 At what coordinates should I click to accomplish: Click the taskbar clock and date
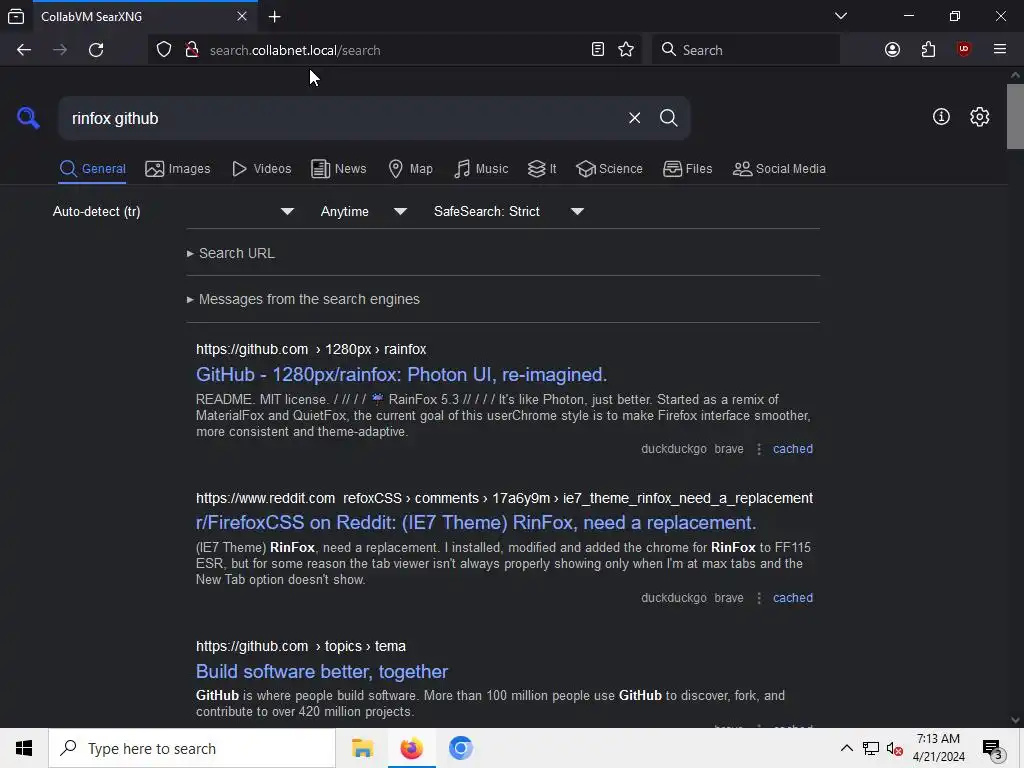coord(938,748)
